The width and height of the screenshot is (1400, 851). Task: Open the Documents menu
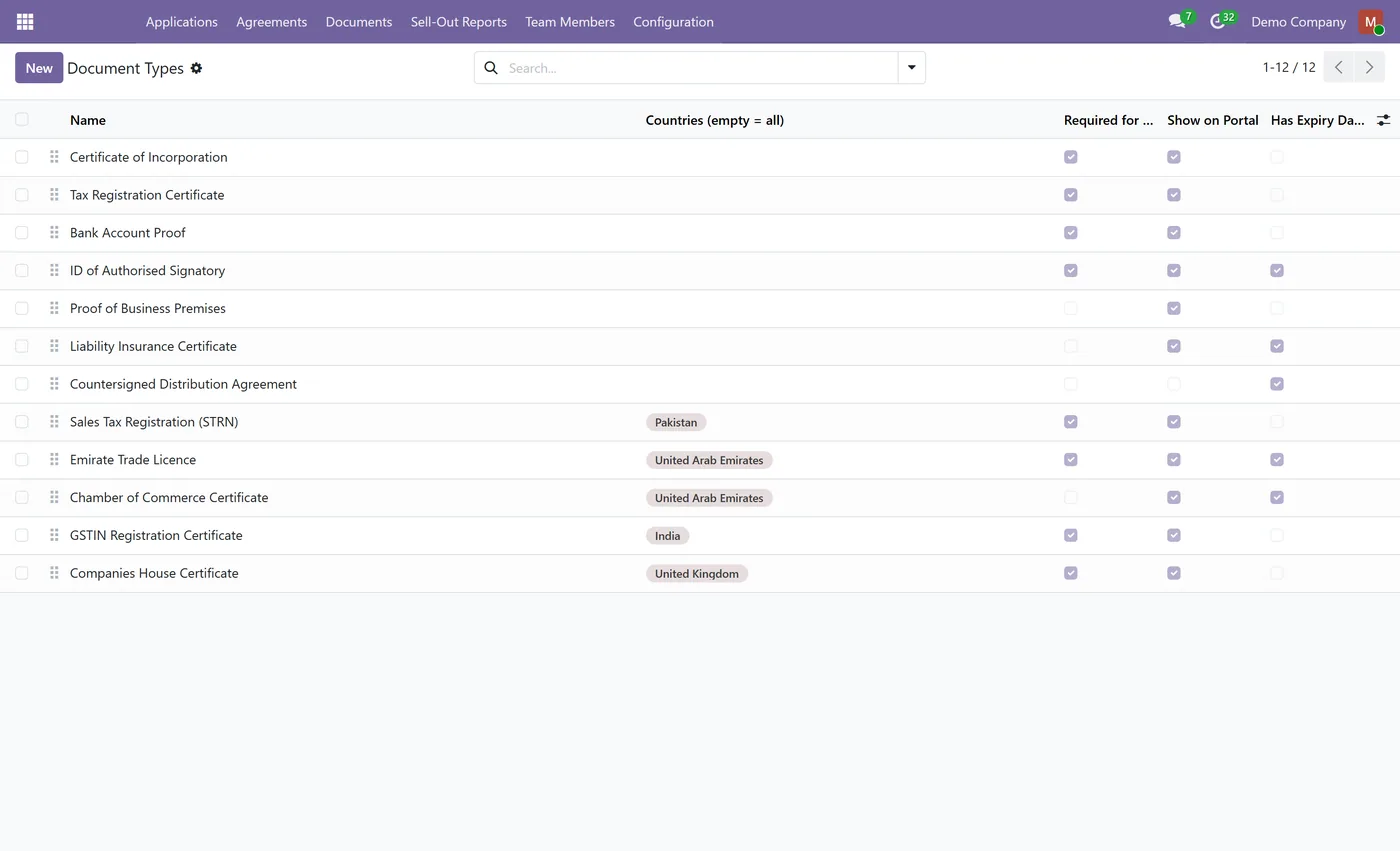pyautogui.click(x=358, y=22)
